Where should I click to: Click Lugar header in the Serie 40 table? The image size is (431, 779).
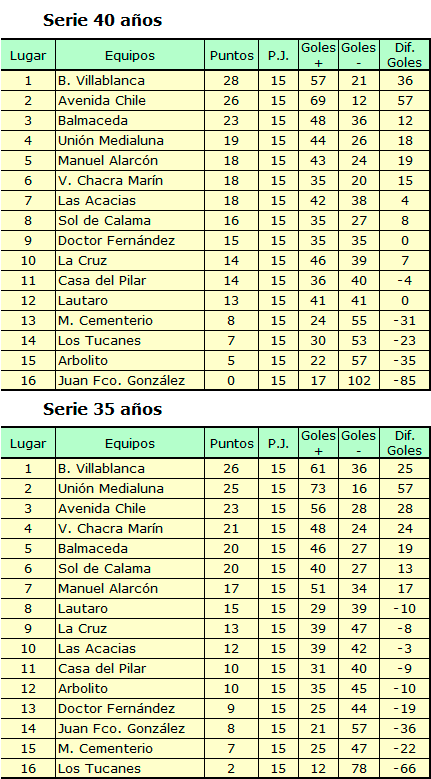[28, 55]
